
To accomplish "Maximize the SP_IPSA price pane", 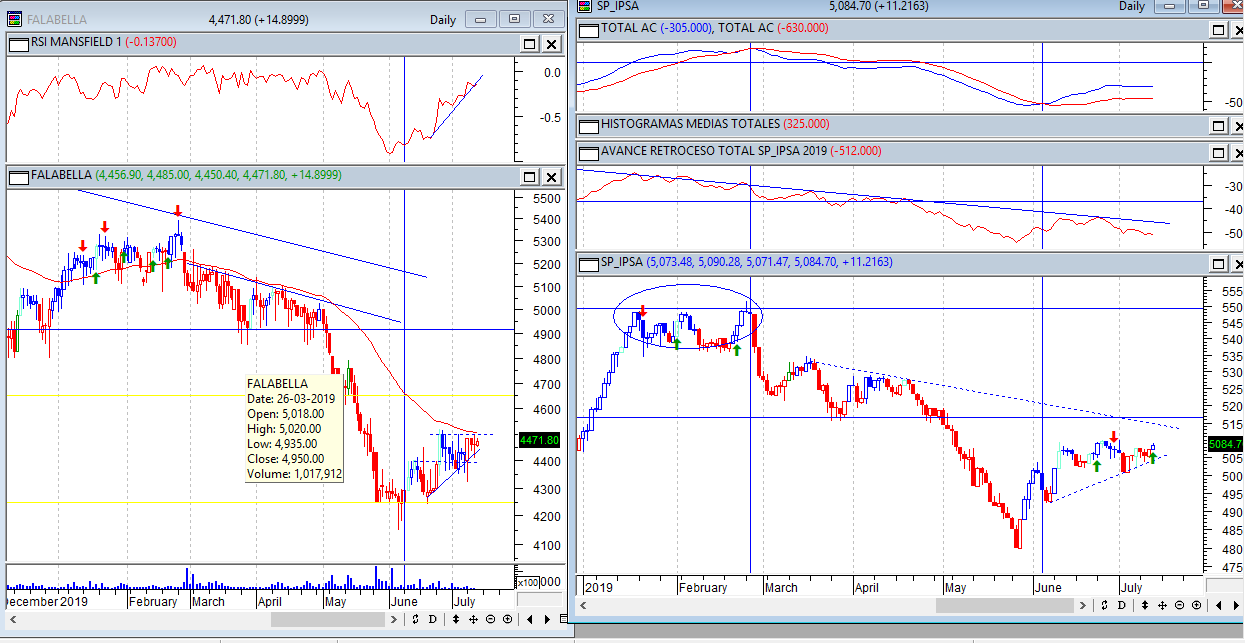I will pos(1218,264).
